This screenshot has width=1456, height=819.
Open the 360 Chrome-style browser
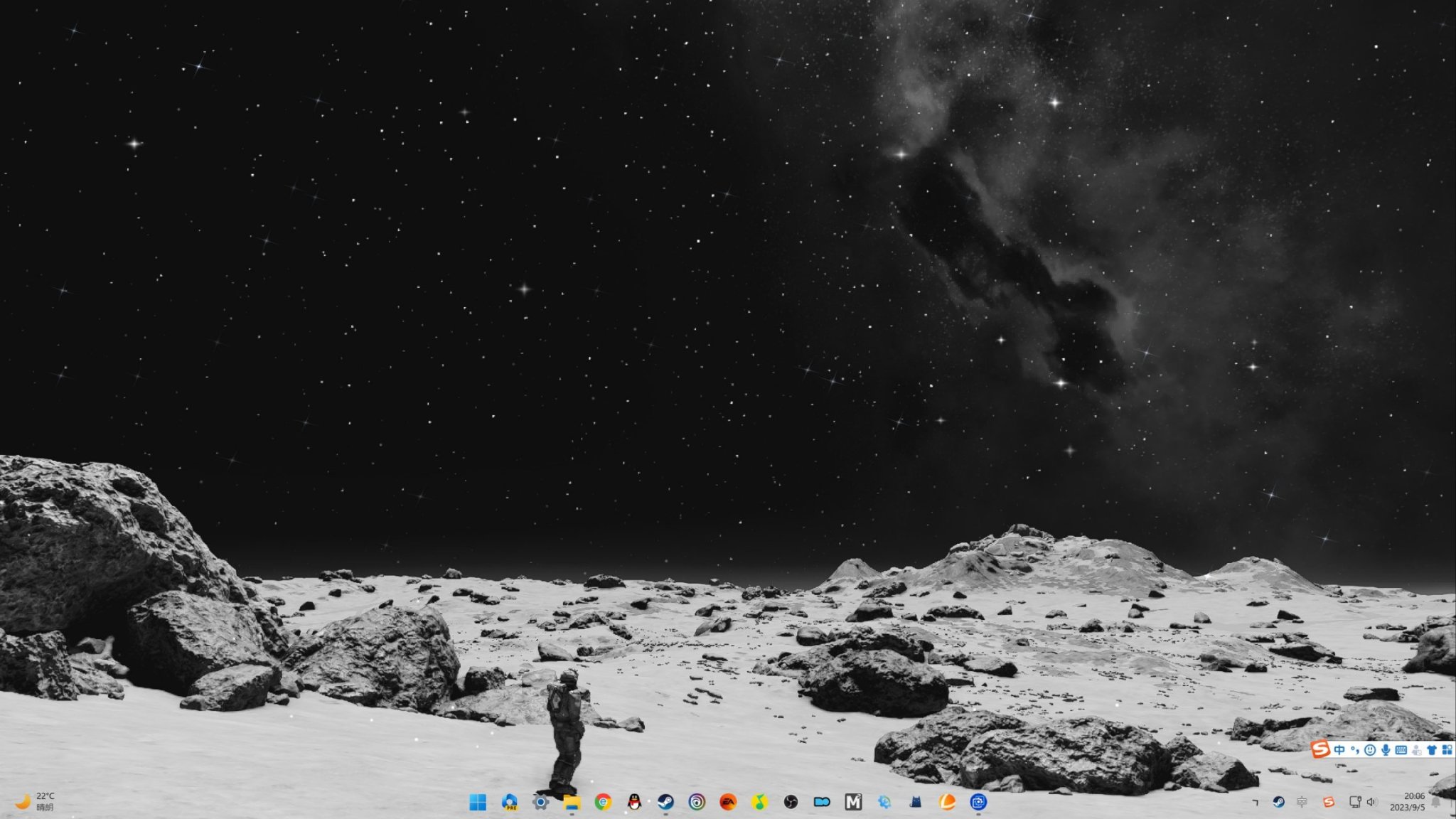click(x=603, y=802)
